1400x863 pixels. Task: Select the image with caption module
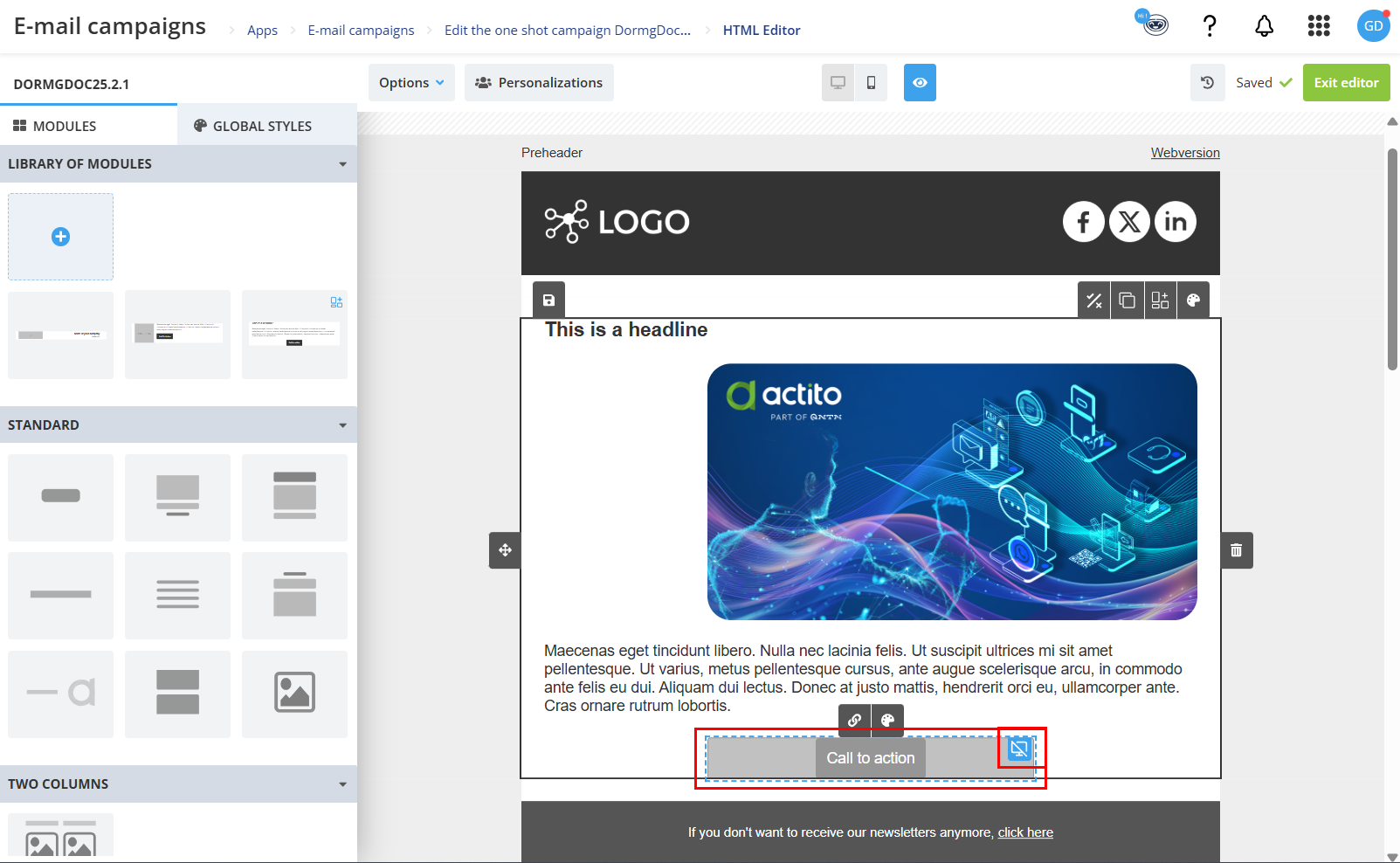click(x=177, y=497)
